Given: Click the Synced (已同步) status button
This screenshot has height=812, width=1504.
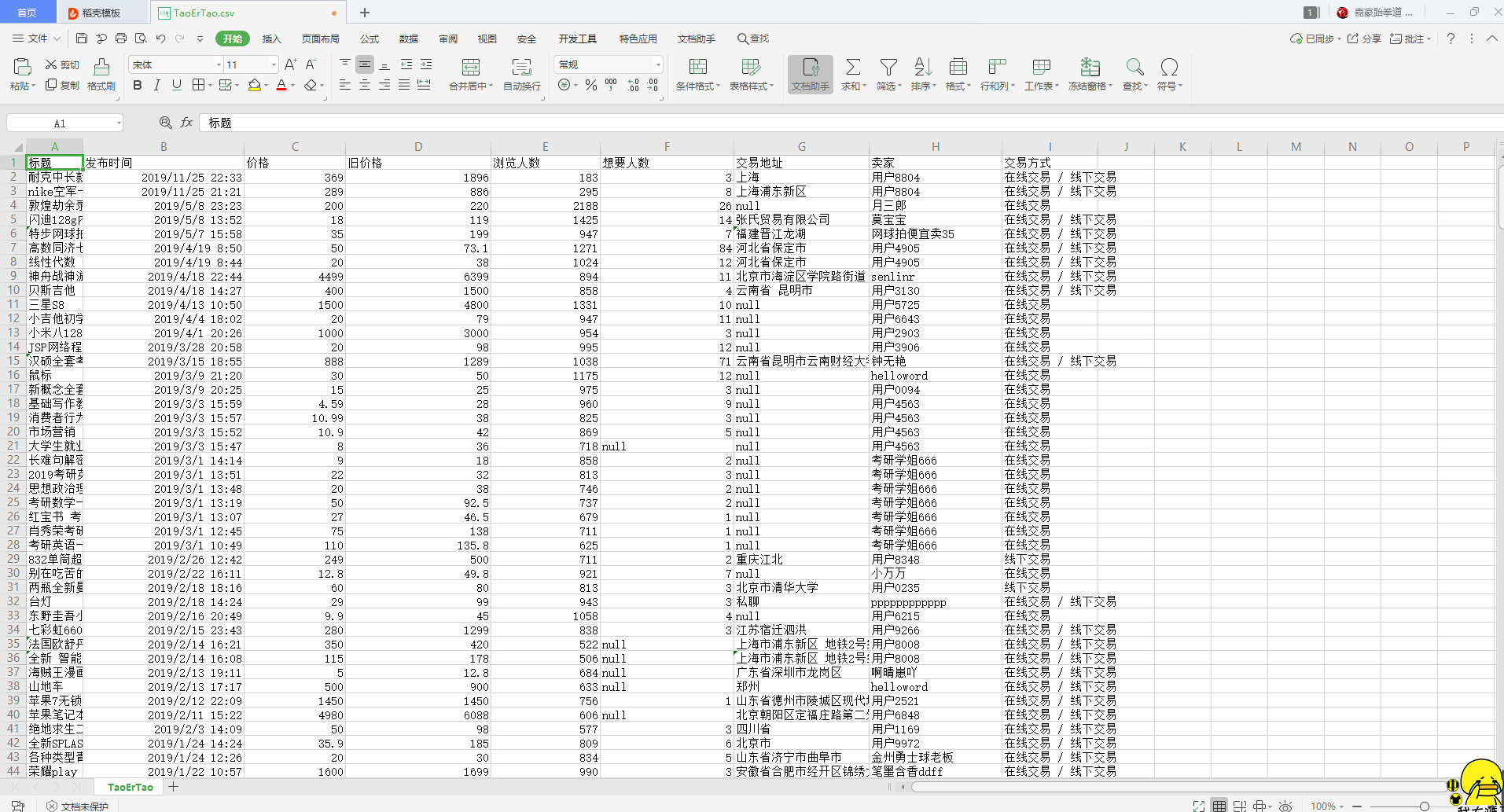Looking at the screenshot, I should [x=1315, y=39].
